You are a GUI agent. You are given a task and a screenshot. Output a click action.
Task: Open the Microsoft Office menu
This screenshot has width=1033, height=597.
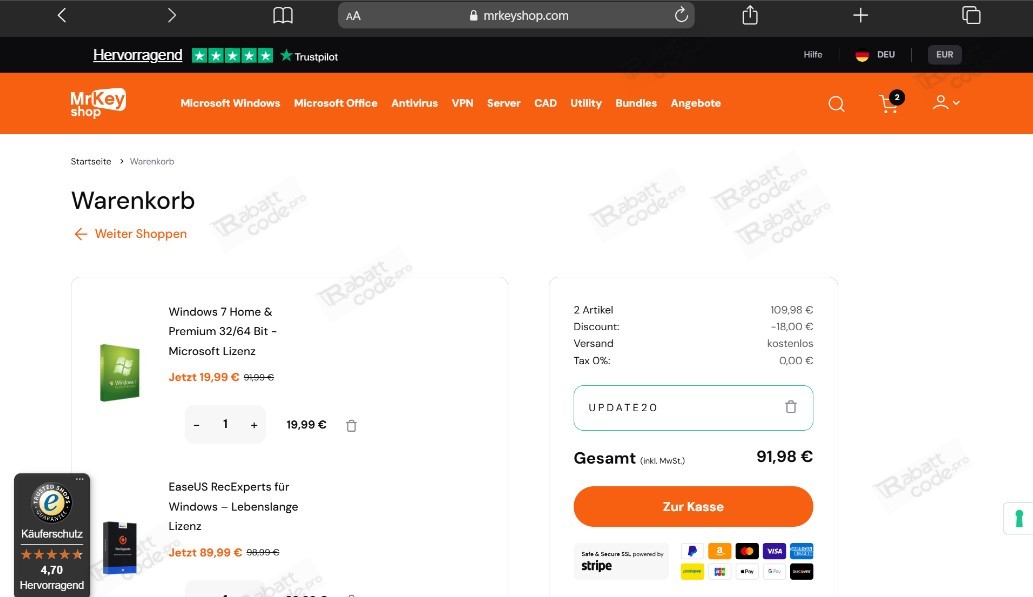(x=335, y=103)
